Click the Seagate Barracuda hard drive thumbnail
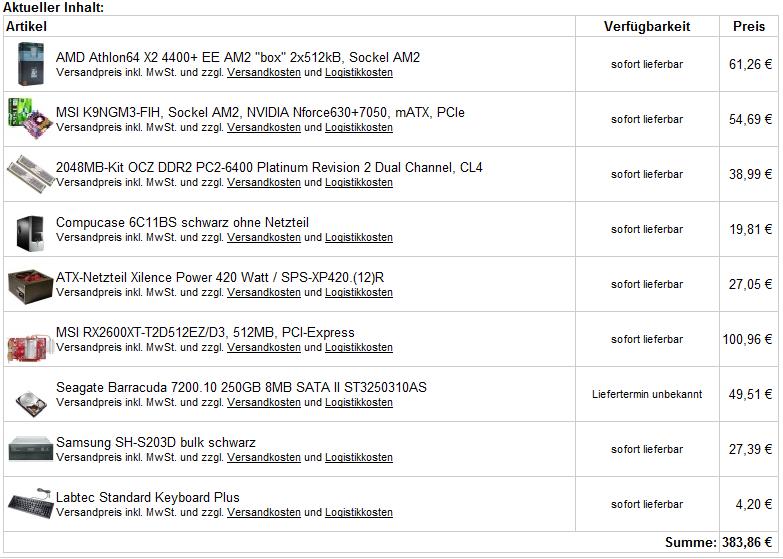The height and width of the screenshot is (559, 783). coord(30,403)
